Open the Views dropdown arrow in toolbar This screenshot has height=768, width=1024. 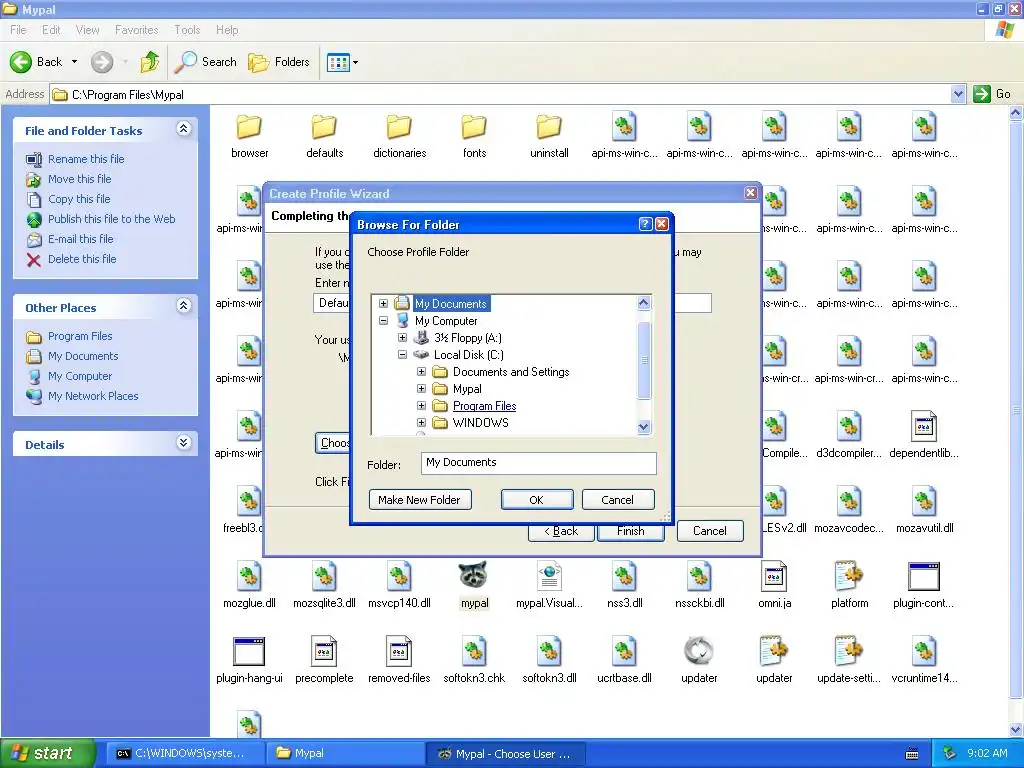355,63
